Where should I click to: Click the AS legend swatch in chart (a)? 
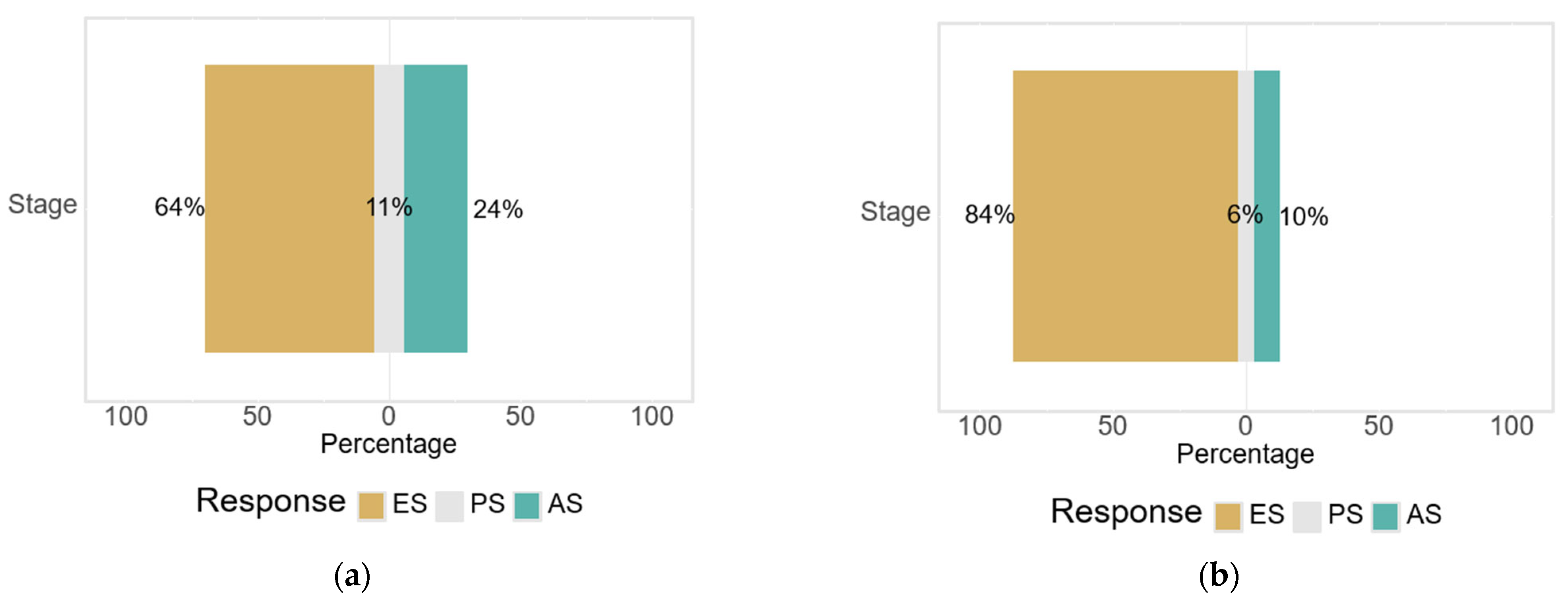[527, 505]
